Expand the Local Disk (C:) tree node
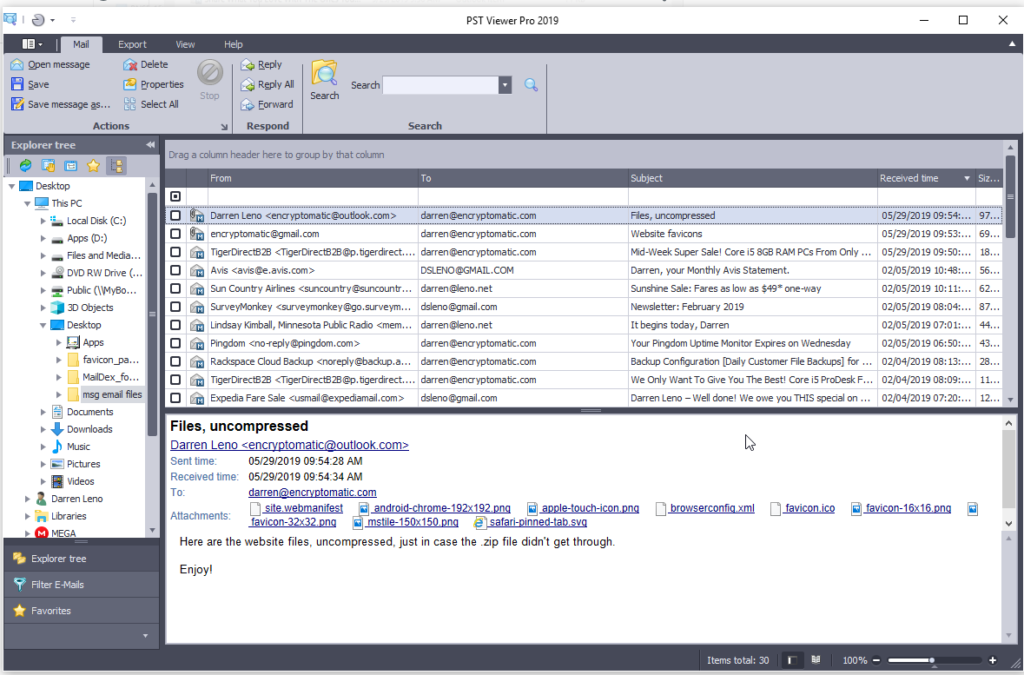This screenshot has height=675, width=1024. [x=43, y=221]
